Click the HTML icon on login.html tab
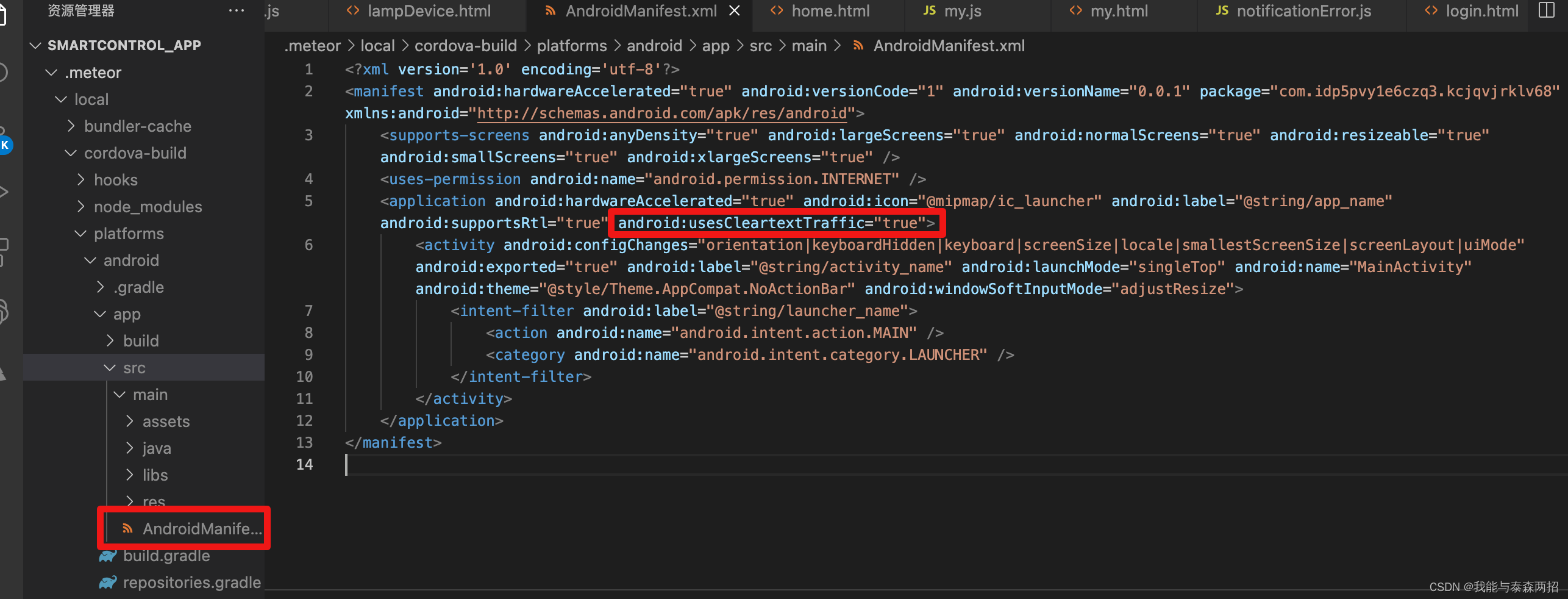 pyautogui.click(x=1431, y=10)
